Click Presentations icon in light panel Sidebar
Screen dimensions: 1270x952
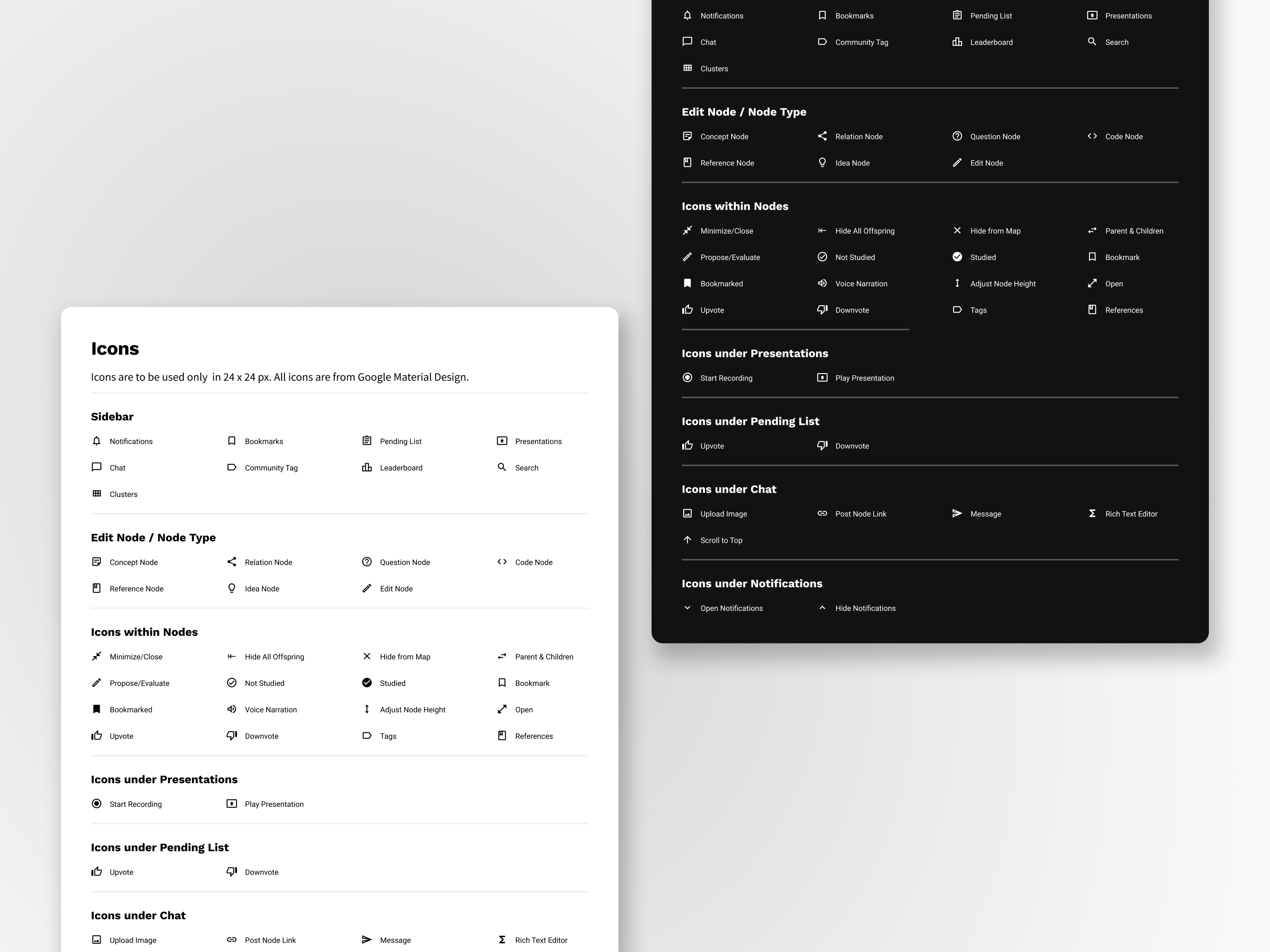[x=502, y=441]
